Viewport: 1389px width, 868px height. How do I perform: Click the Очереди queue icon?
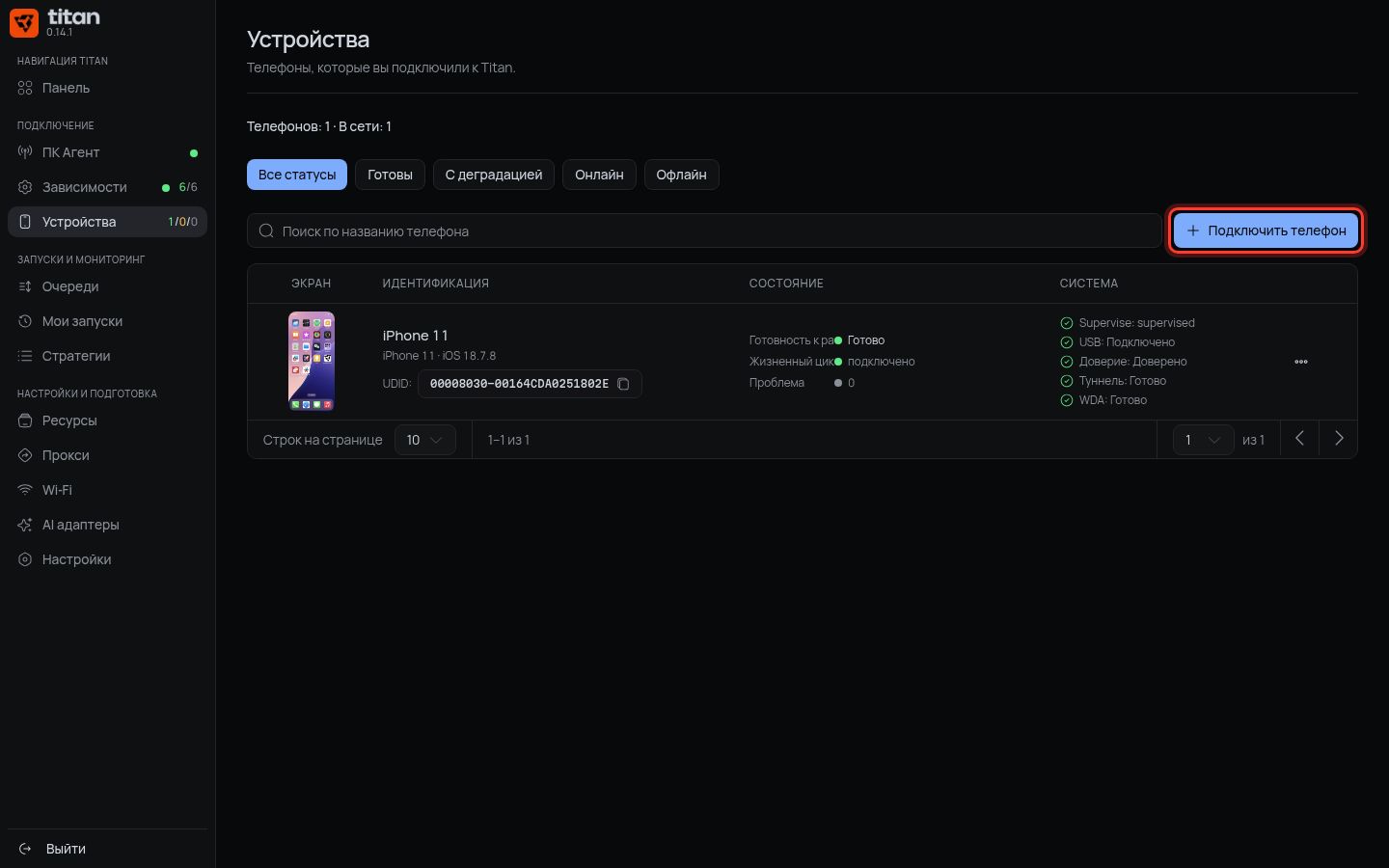(x=25, y=286)
